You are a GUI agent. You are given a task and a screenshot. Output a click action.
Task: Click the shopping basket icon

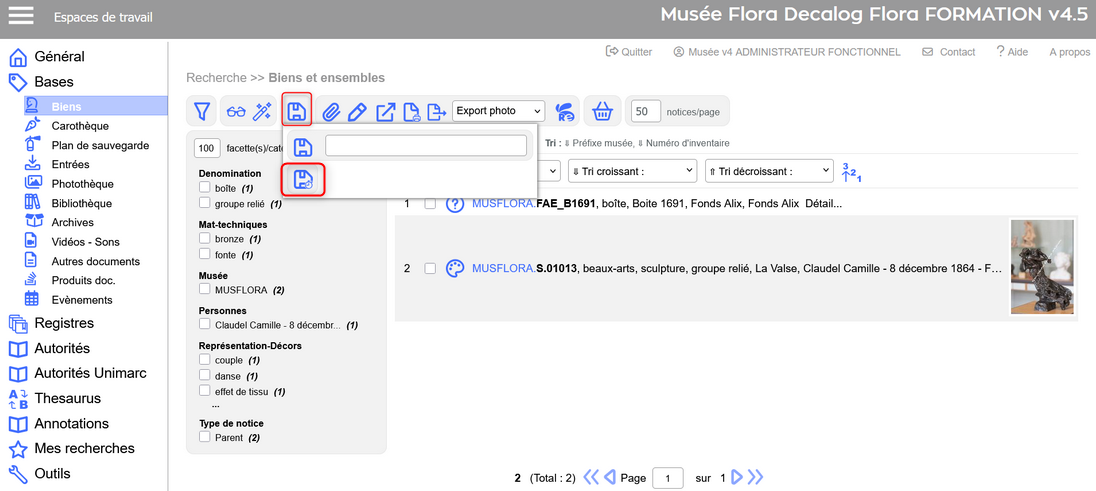[x=602, y=111]
